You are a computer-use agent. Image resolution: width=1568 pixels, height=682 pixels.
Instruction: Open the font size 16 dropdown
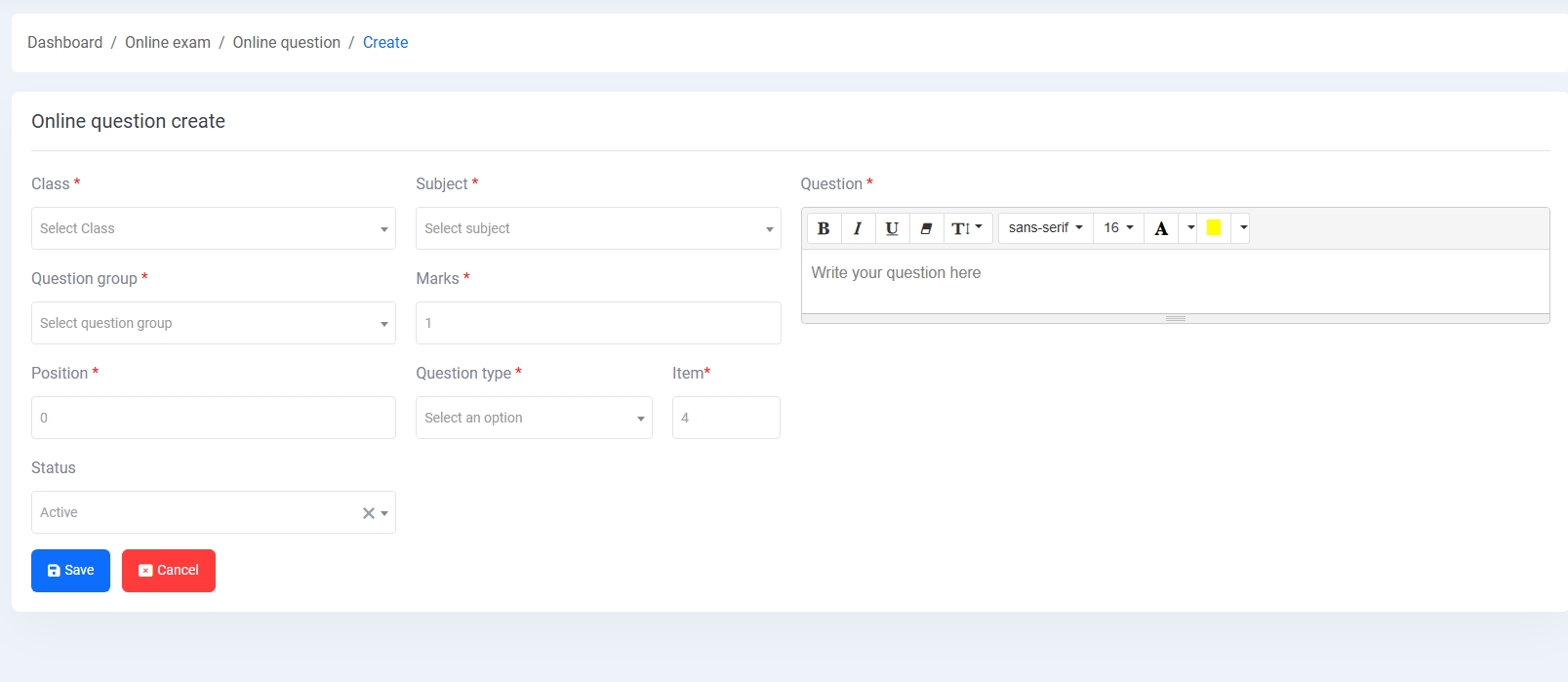1118,228
